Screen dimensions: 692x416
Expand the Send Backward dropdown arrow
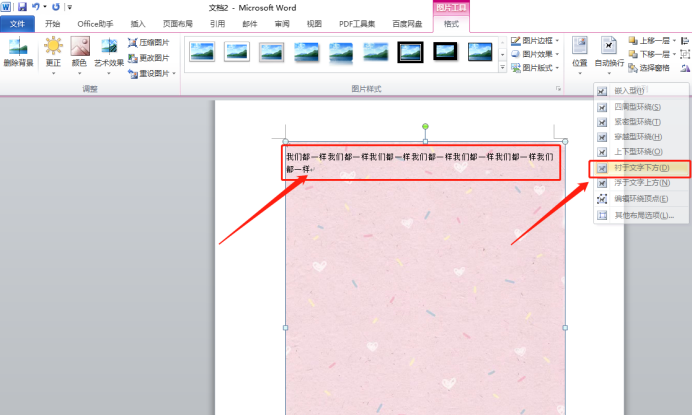coord(674,54)
